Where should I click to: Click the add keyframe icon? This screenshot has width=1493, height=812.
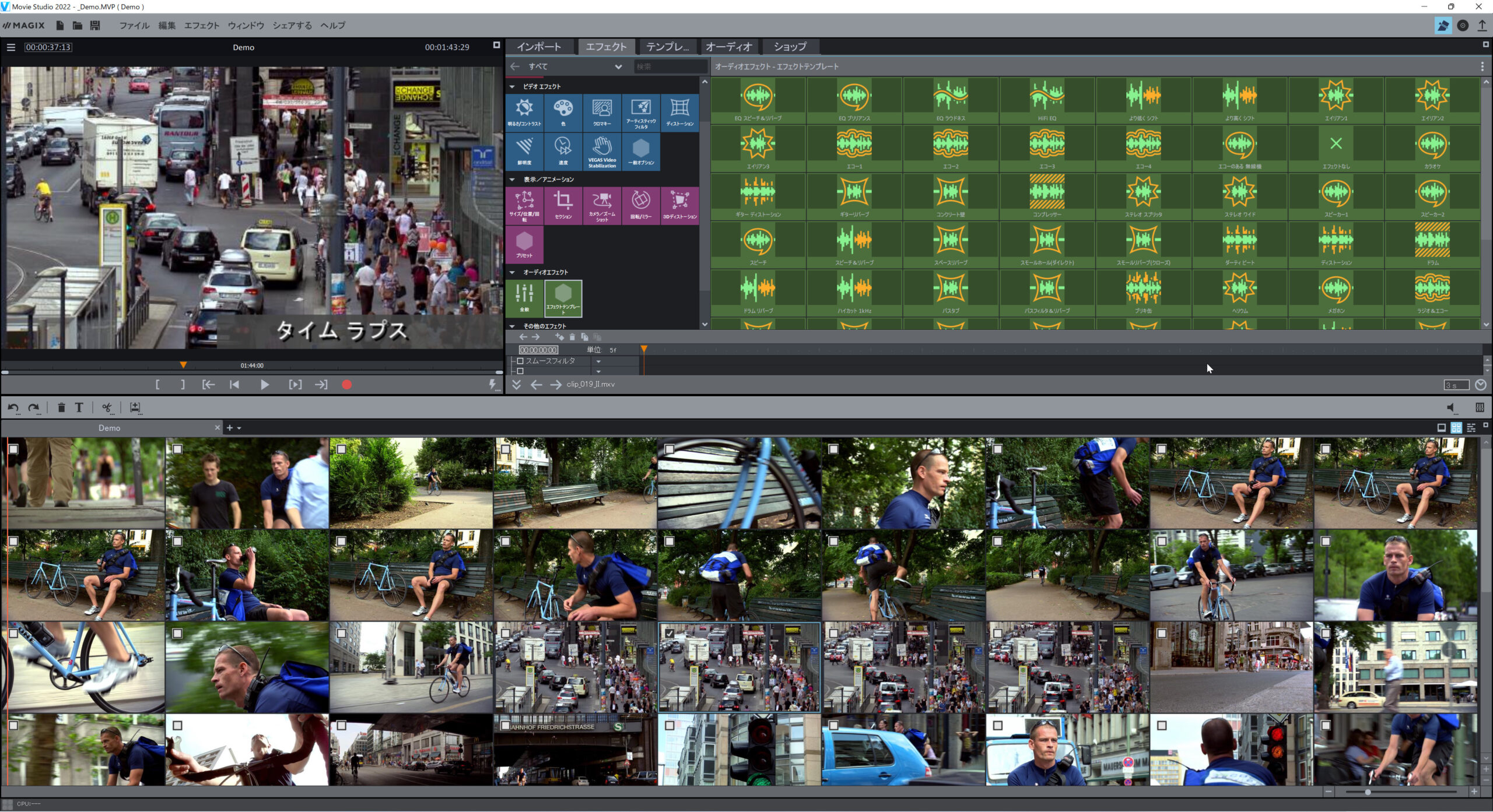pyautogui.click(x=559, y=337)
